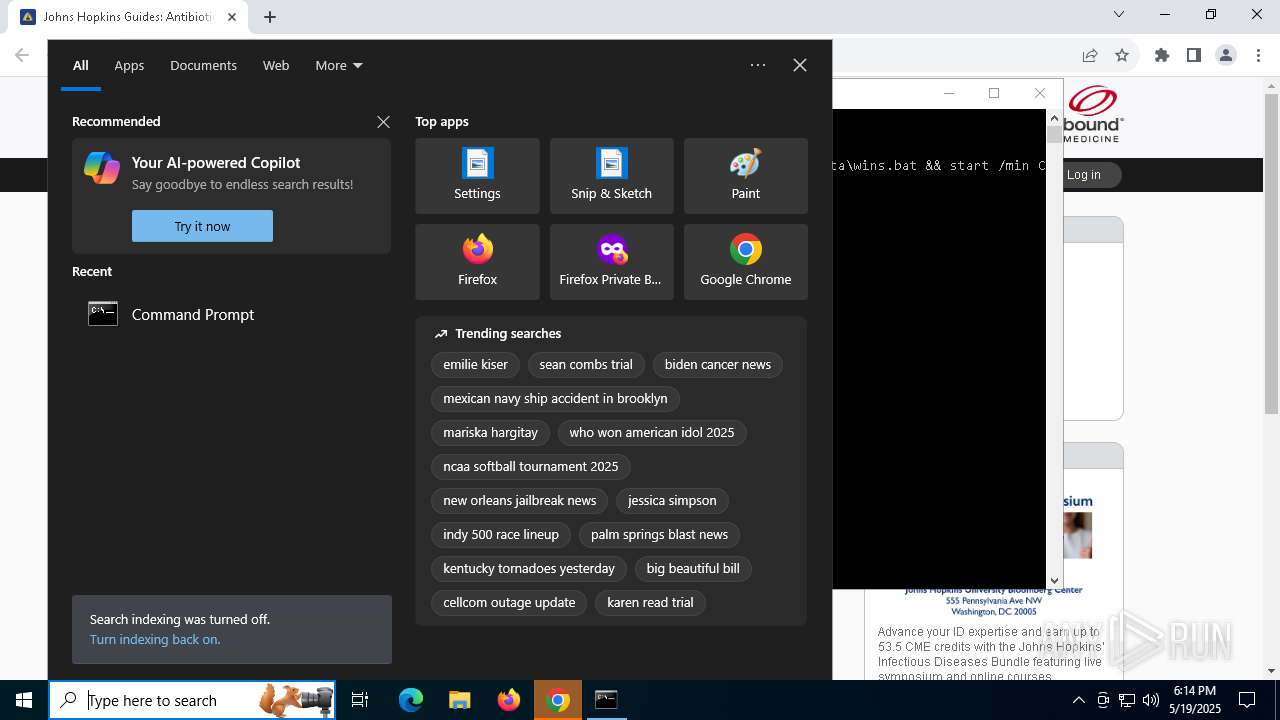Open Firefox from the taskbar
The width and height of the screenshot is (1280, 720).
(509, 700)
